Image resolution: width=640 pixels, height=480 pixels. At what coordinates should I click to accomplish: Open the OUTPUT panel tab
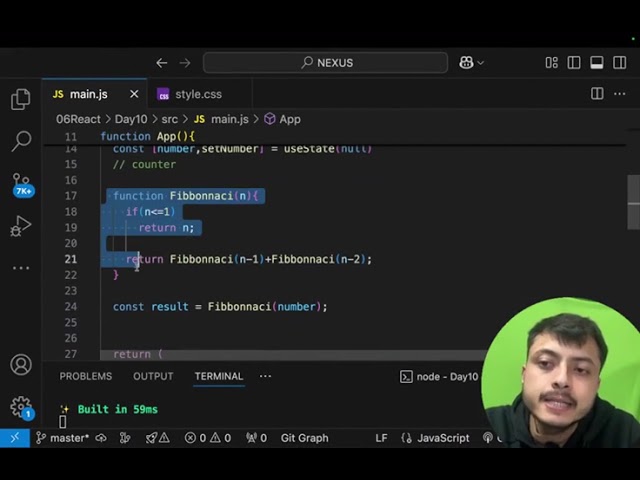pyautogui.click(x=153, y=376)
